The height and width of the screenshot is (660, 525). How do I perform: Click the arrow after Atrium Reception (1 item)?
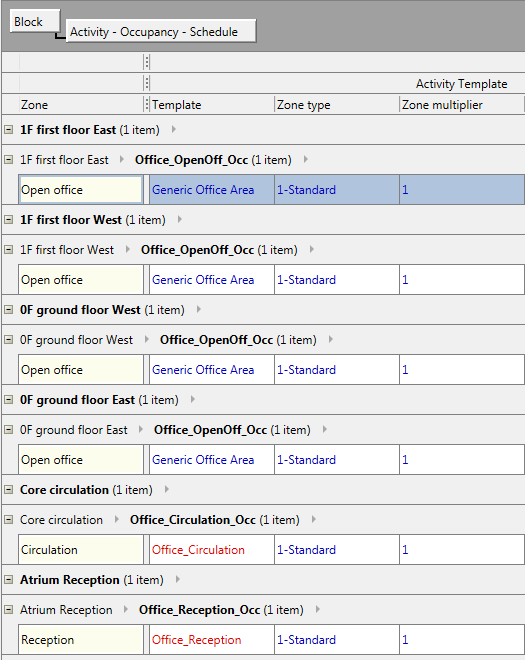pyautogui.click(x=178, y=580)
